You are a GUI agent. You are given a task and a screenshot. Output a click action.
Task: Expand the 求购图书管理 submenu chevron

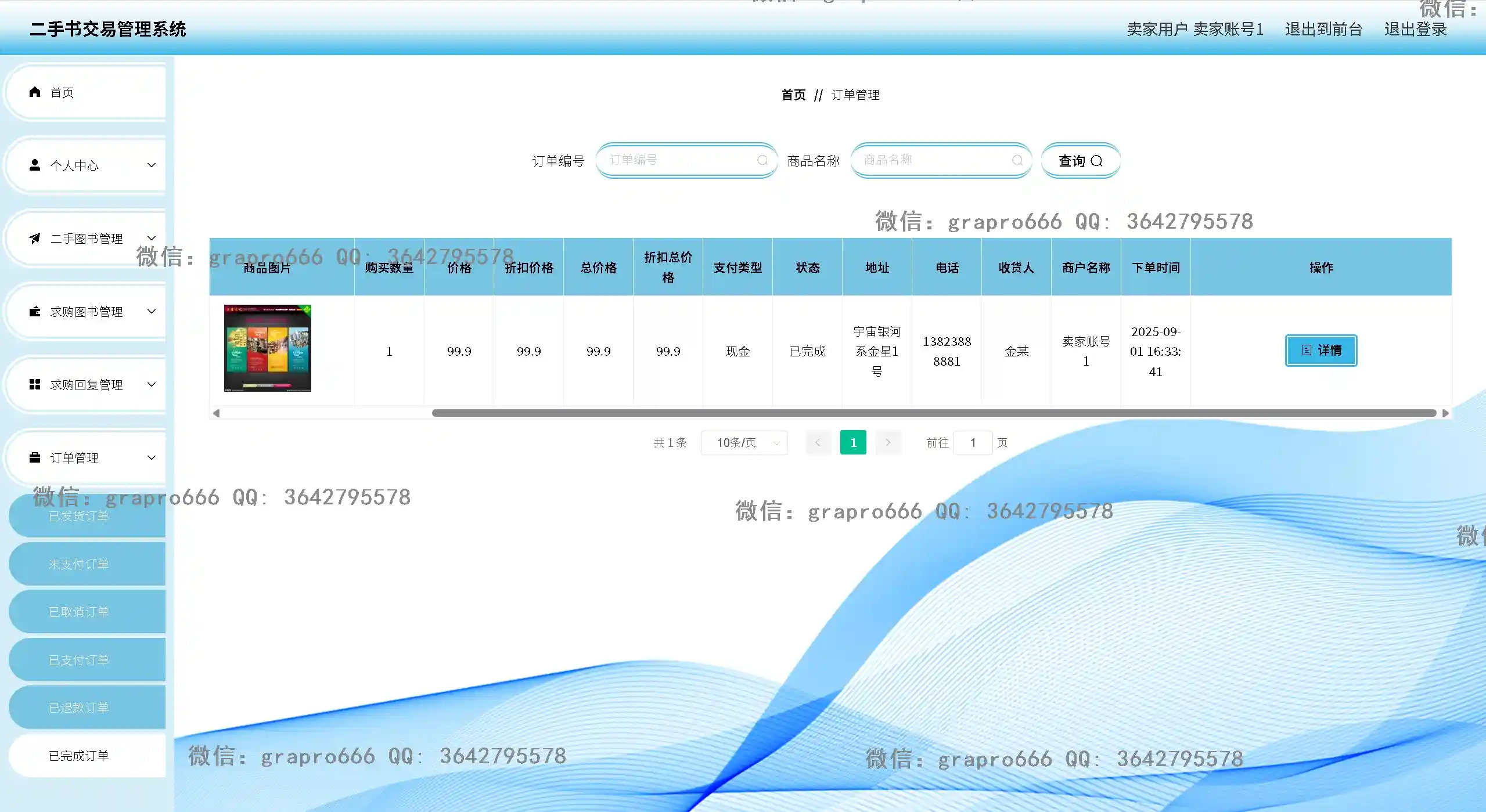[x=152, y=312]
